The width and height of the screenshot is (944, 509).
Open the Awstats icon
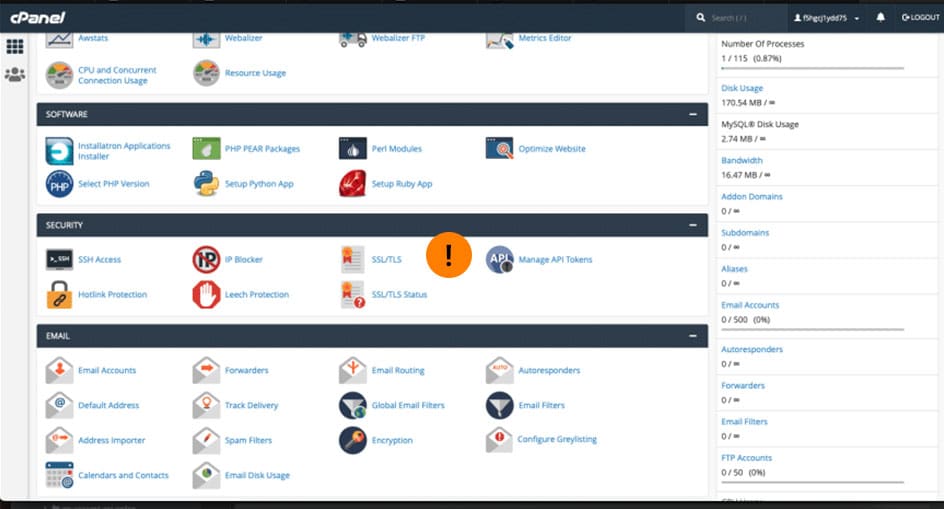(x=59, y=39)
